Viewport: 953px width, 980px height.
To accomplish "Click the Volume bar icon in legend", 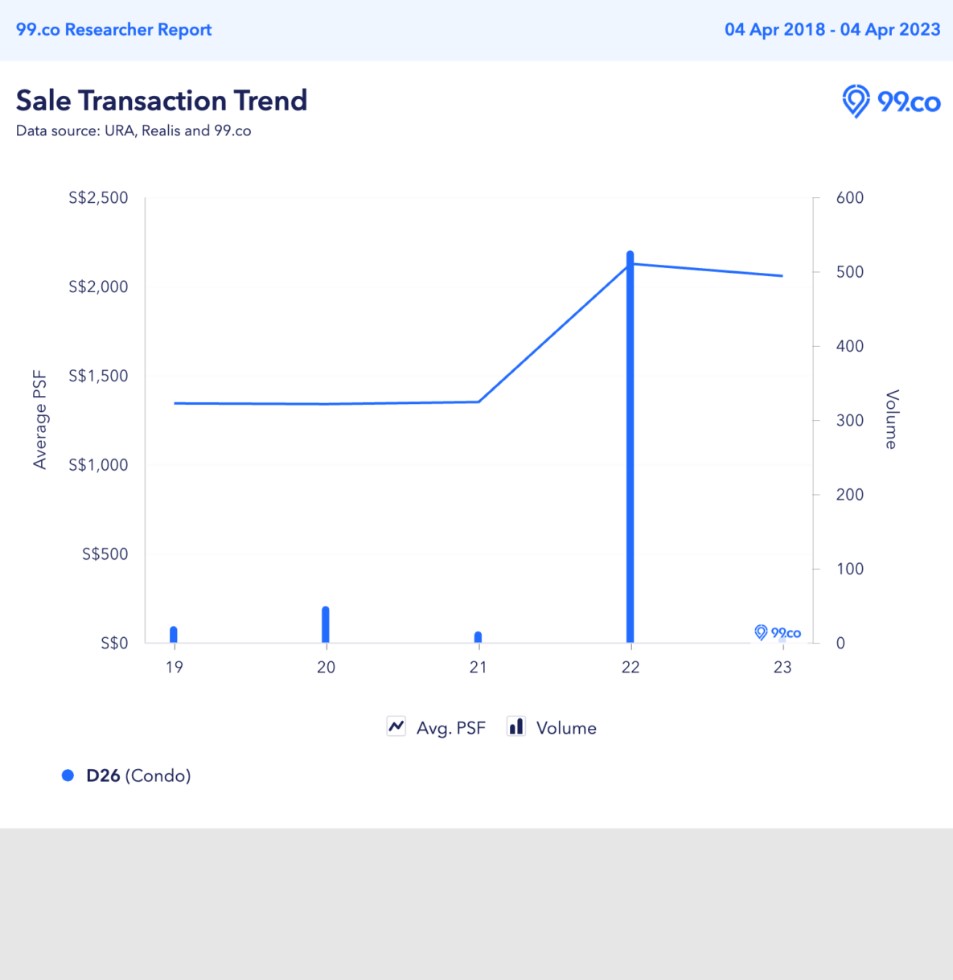I will (x=516, y=727).
